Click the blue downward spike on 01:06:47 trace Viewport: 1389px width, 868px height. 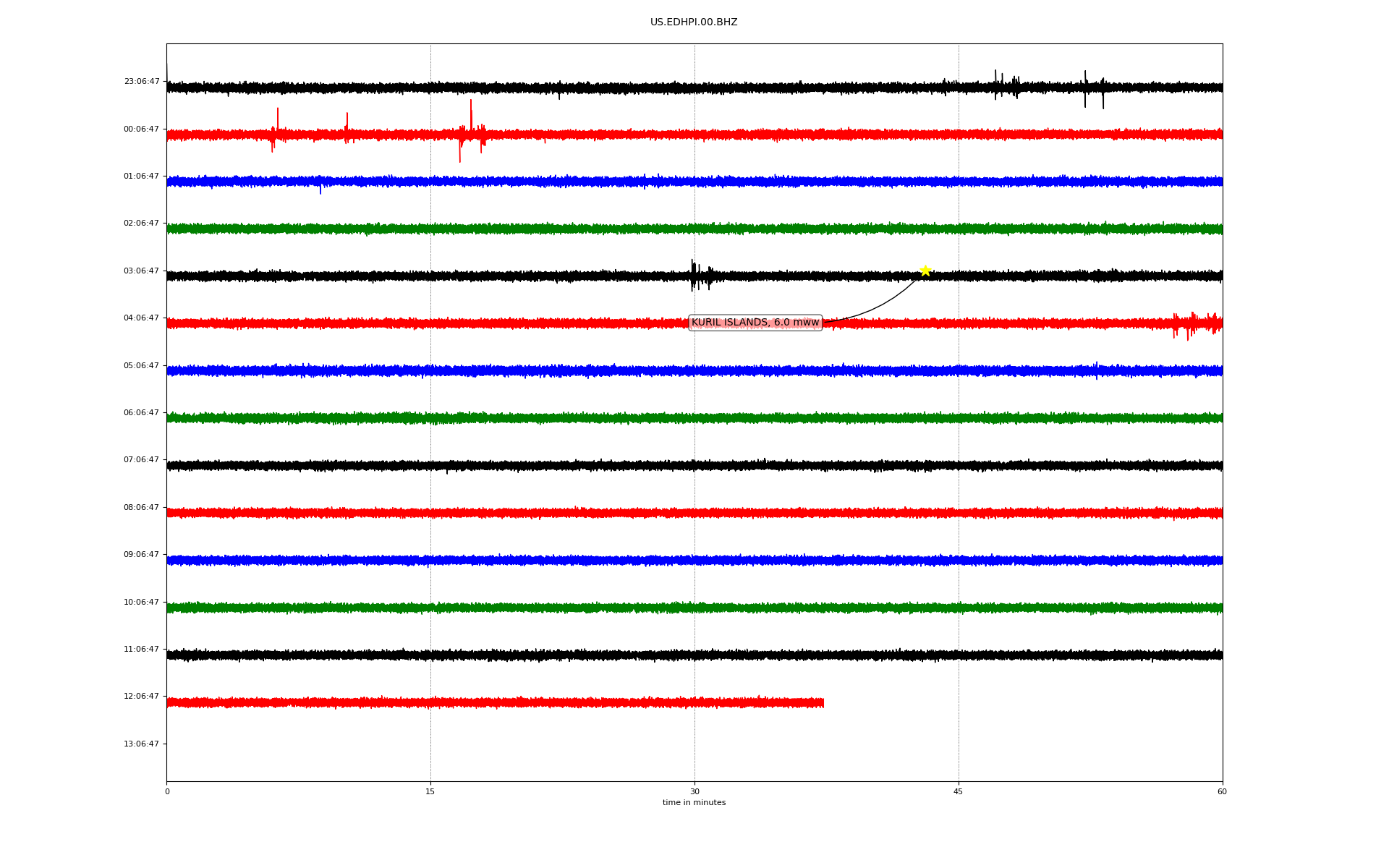320,187
